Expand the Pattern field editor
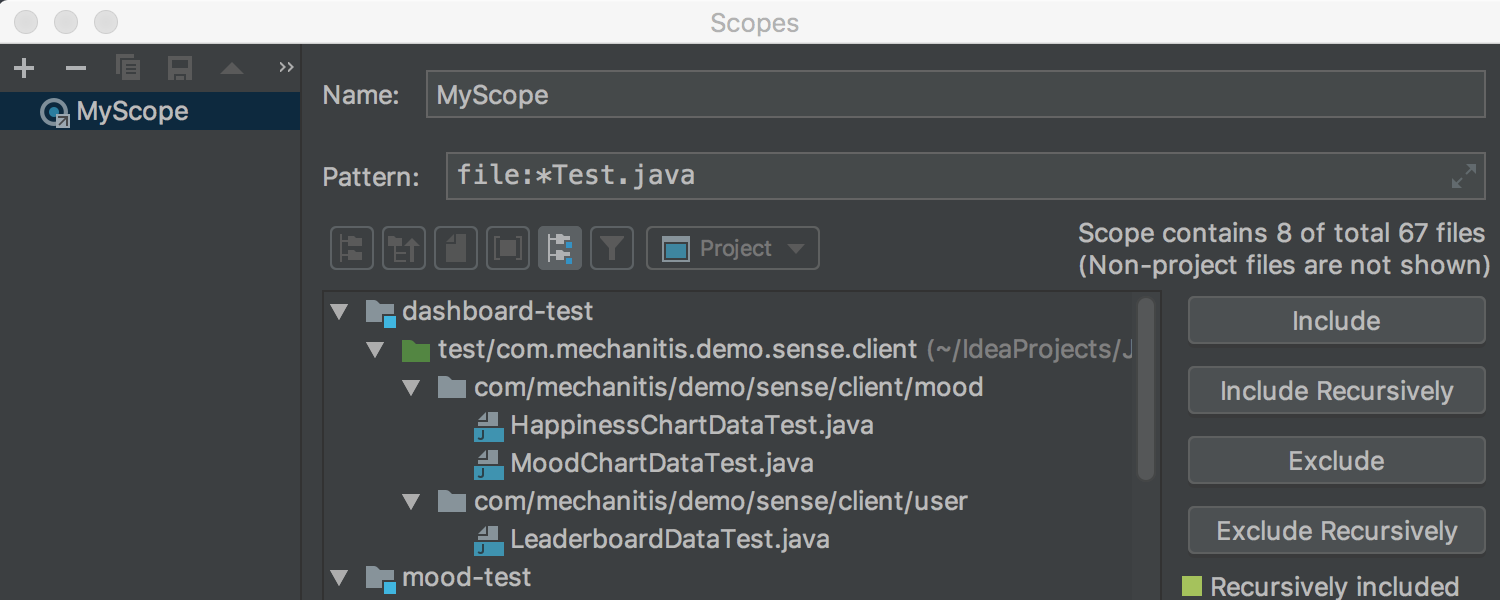The width and height of the screenshot is (1500, 600). tap(1463, 177)
